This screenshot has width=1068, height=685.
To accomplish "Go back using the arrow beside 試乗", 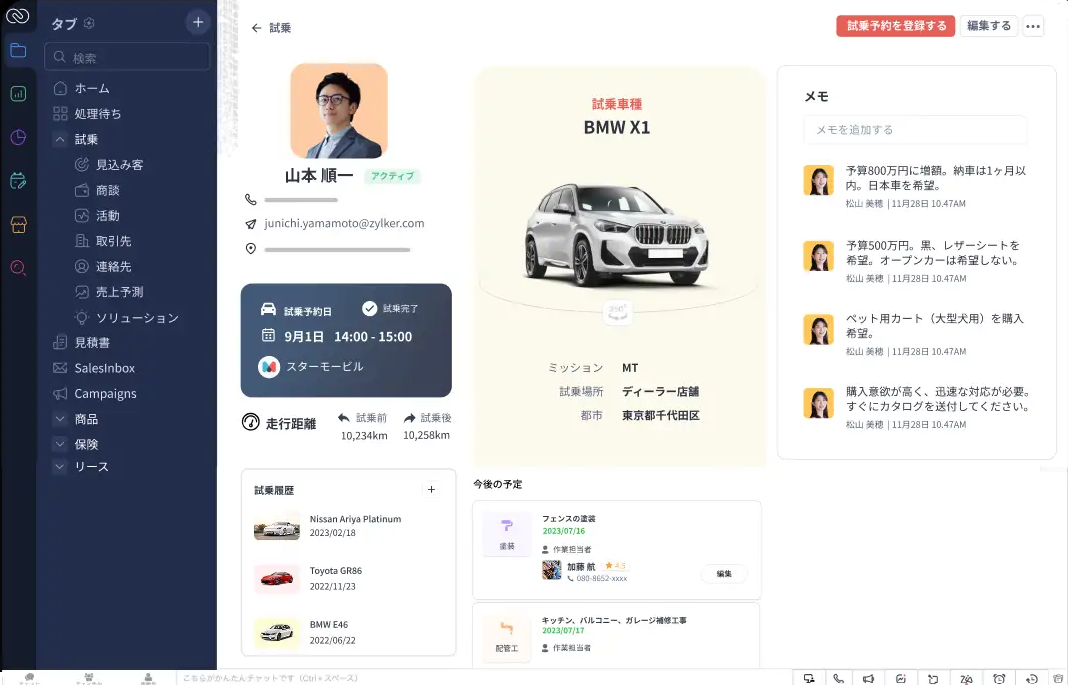I will tap(256, 28).
